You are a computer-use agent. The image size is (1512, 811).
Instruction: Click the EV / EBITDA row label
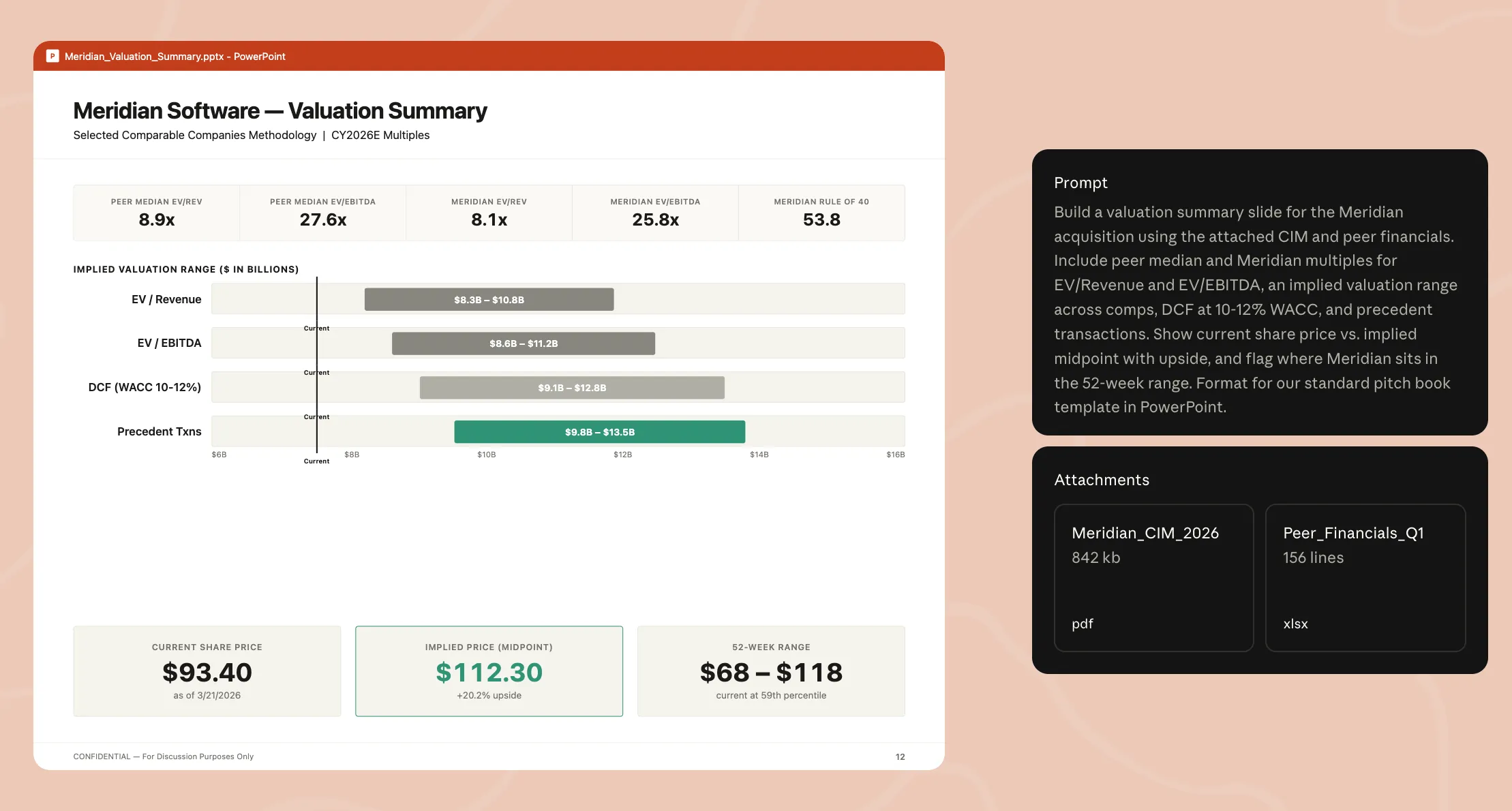click(x=169, y=343)
